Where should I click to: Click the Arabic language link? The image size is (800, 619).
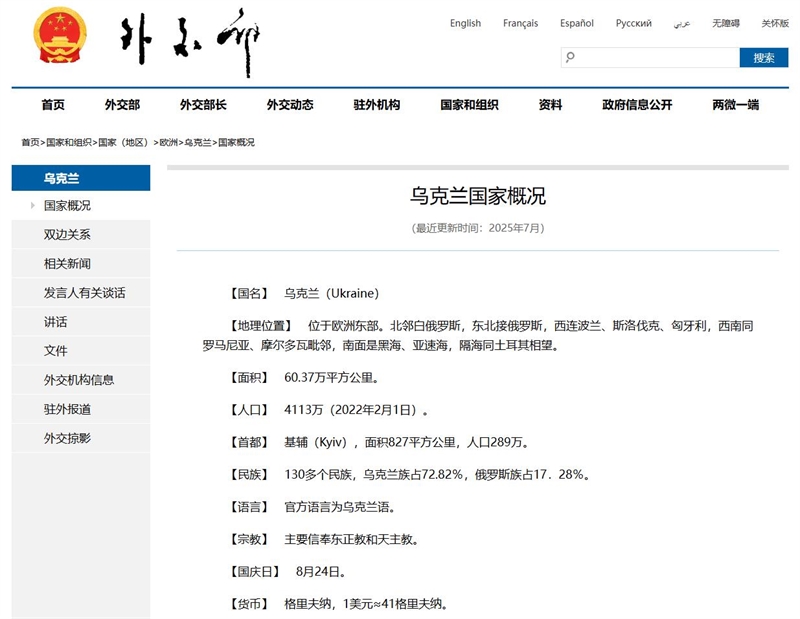pyautogui.click(x=682, y=23)
